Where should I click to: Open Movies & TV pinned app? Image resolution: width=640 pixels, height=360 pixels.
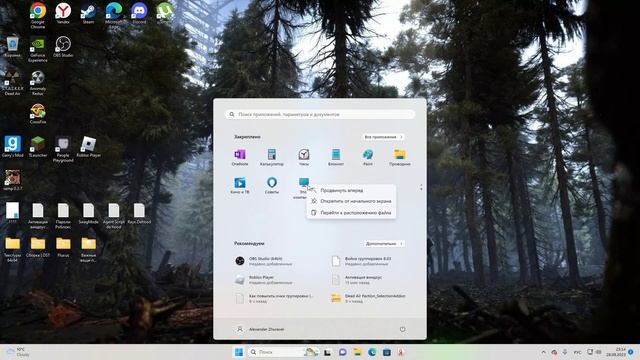(x=240, y=185)
